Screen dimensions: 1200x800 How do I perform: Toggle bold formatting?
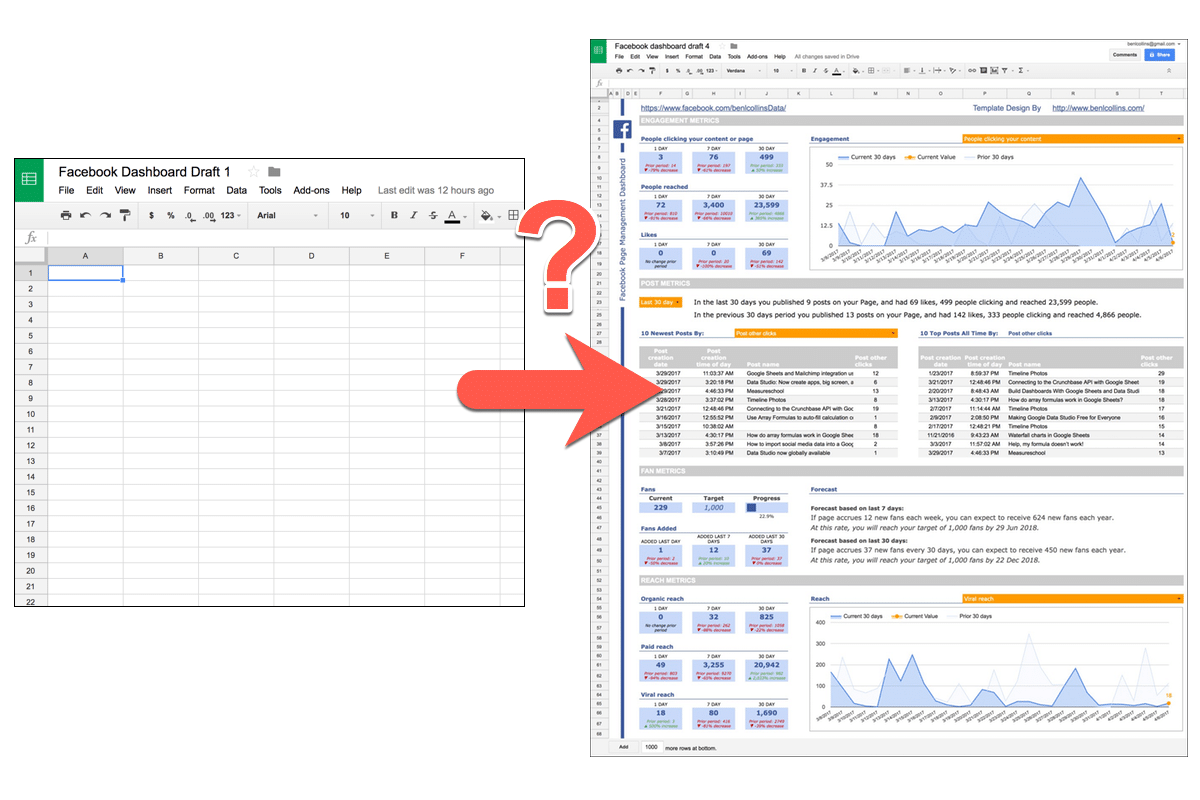394,215
